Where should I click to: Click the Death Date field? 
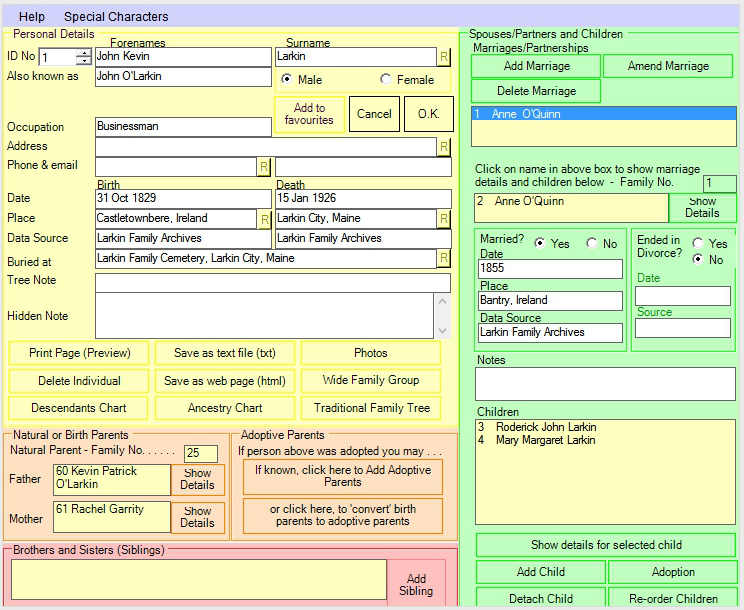click(363, 198)
